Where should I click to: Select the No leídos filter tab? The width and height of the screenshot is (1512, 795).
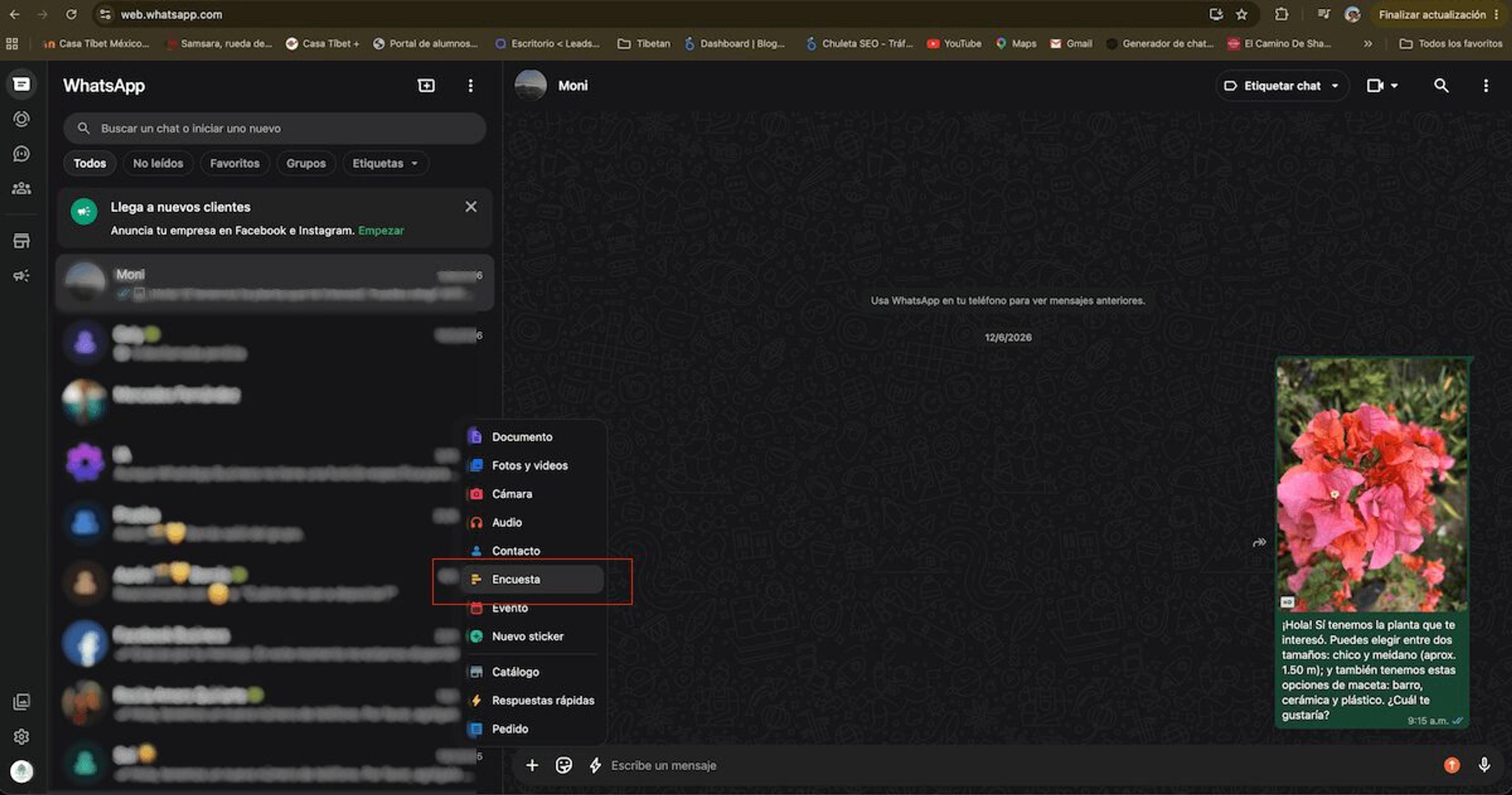pos(158,163)
